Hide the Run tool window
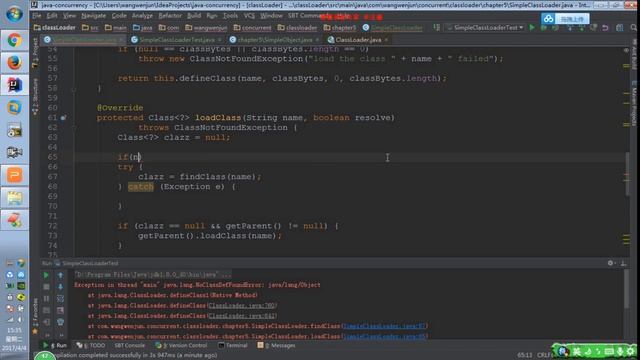Screen dimensions: 640x360 click(623, 263)
